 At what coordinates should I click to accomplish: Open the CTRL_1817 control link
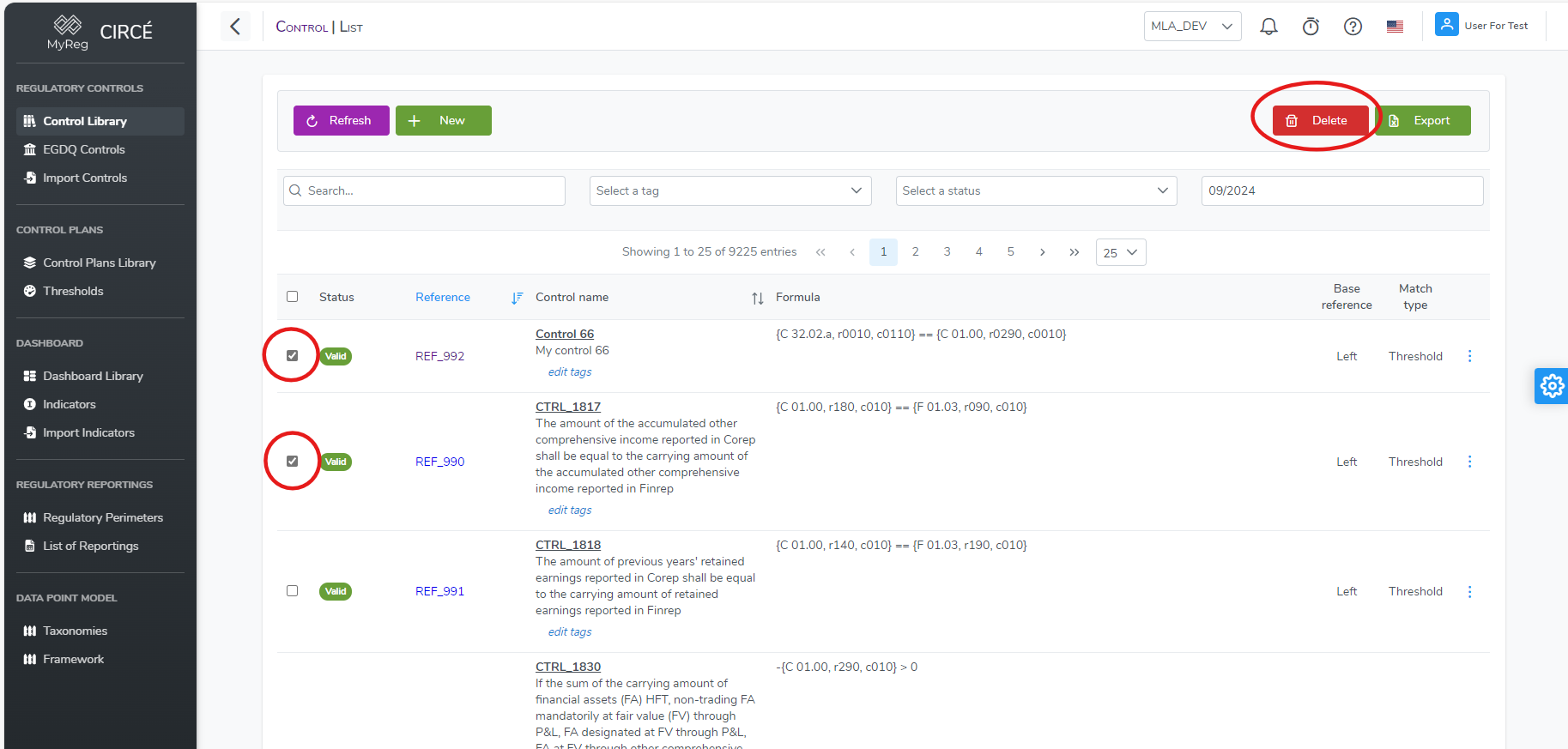[568, 407]
